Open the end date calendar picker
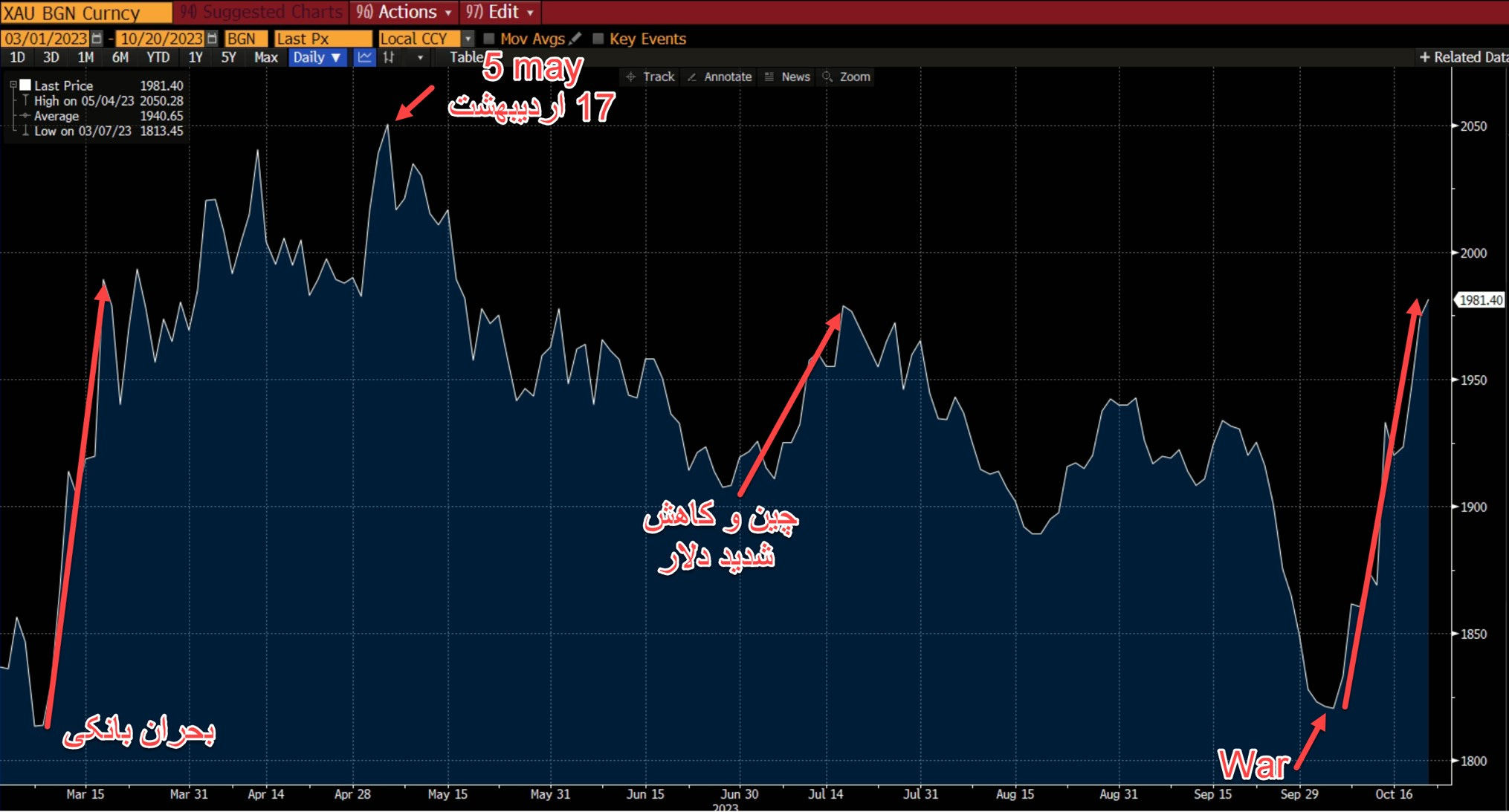1509x812 pixels. point(212,39)
